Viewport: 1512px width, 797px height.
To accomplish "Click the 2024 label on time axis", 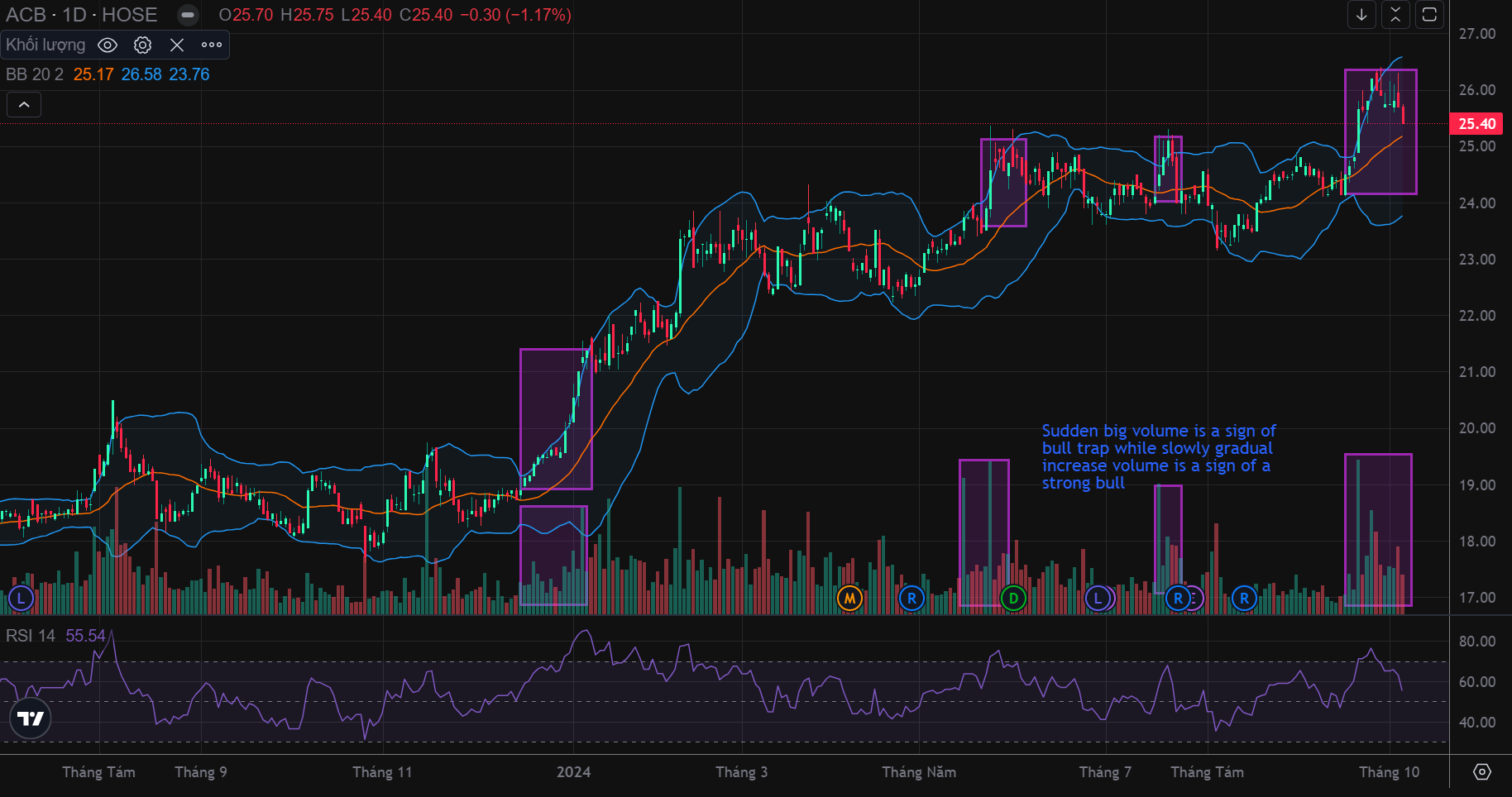I will pyautogui.click(x=573, y=772).
